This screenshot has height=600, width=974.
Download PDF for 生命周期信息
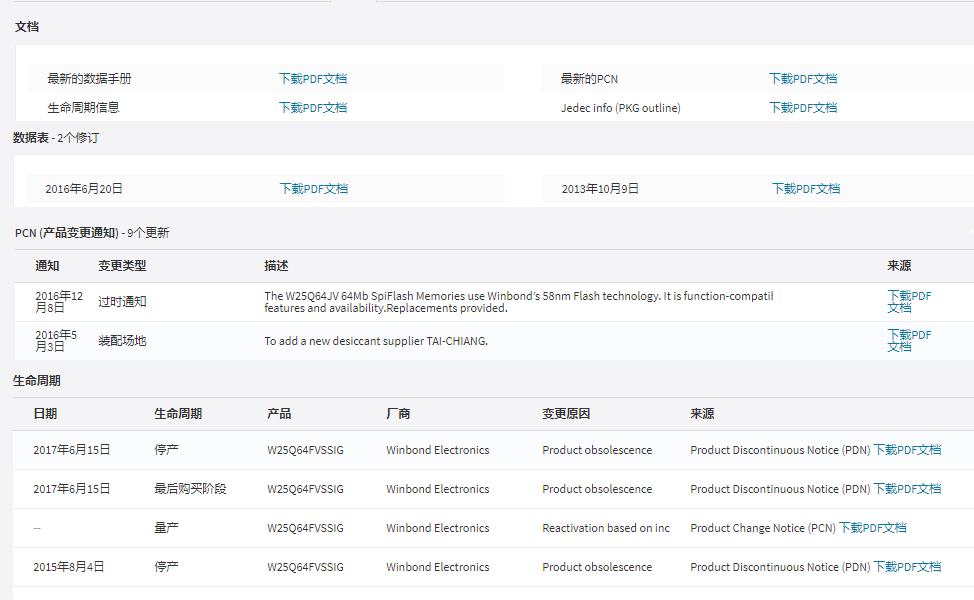312,107
